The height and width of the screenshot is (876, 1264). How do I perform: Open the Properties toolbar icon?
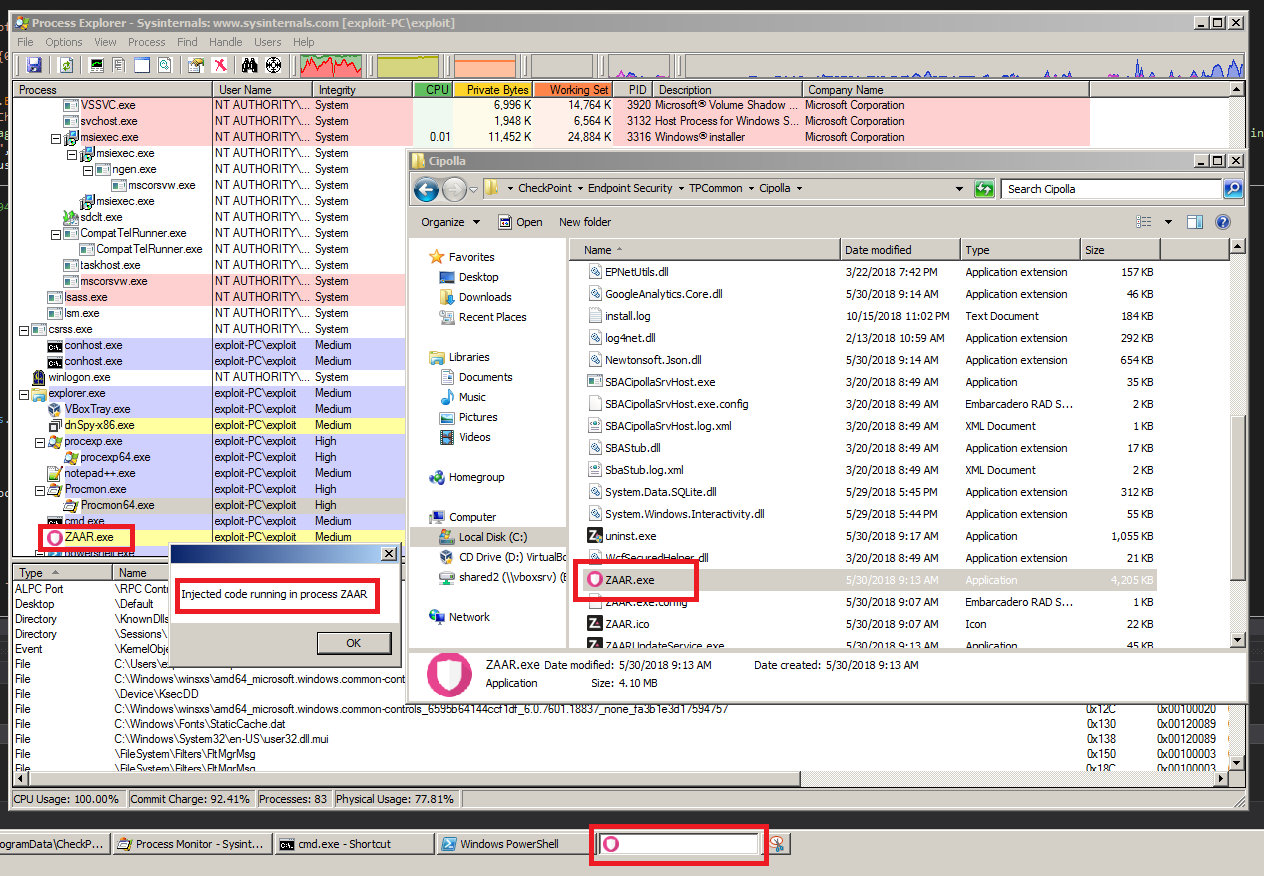tap(196, 65)
